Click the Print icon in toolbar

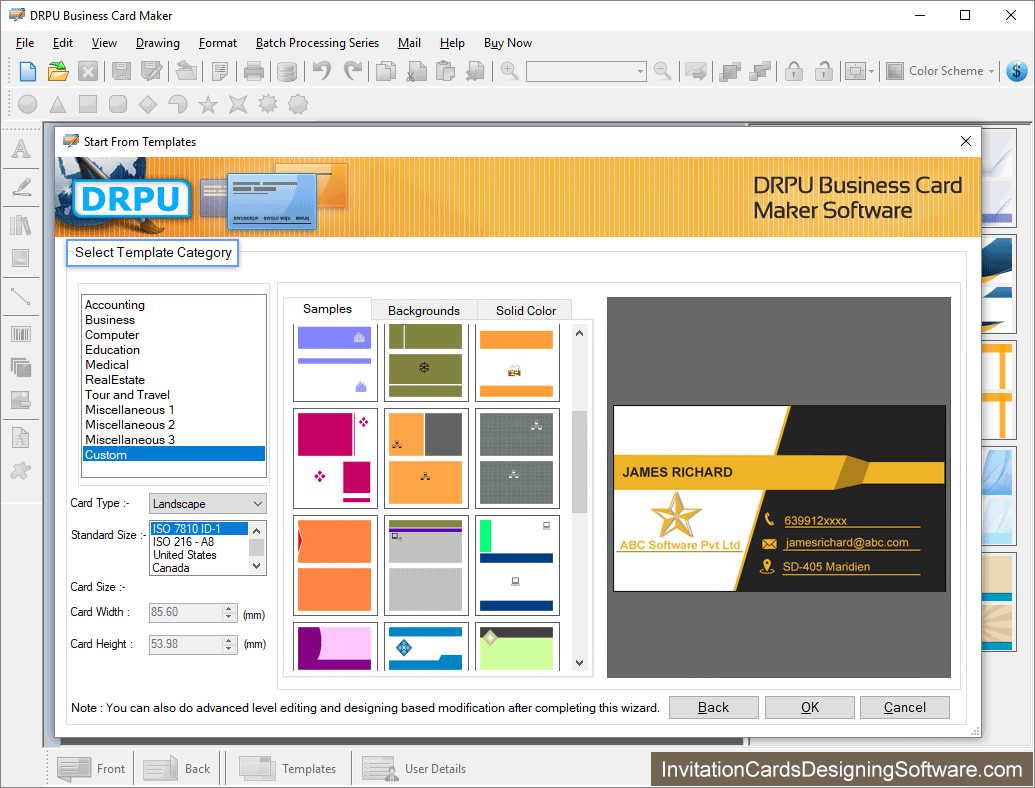coord(253,71)
